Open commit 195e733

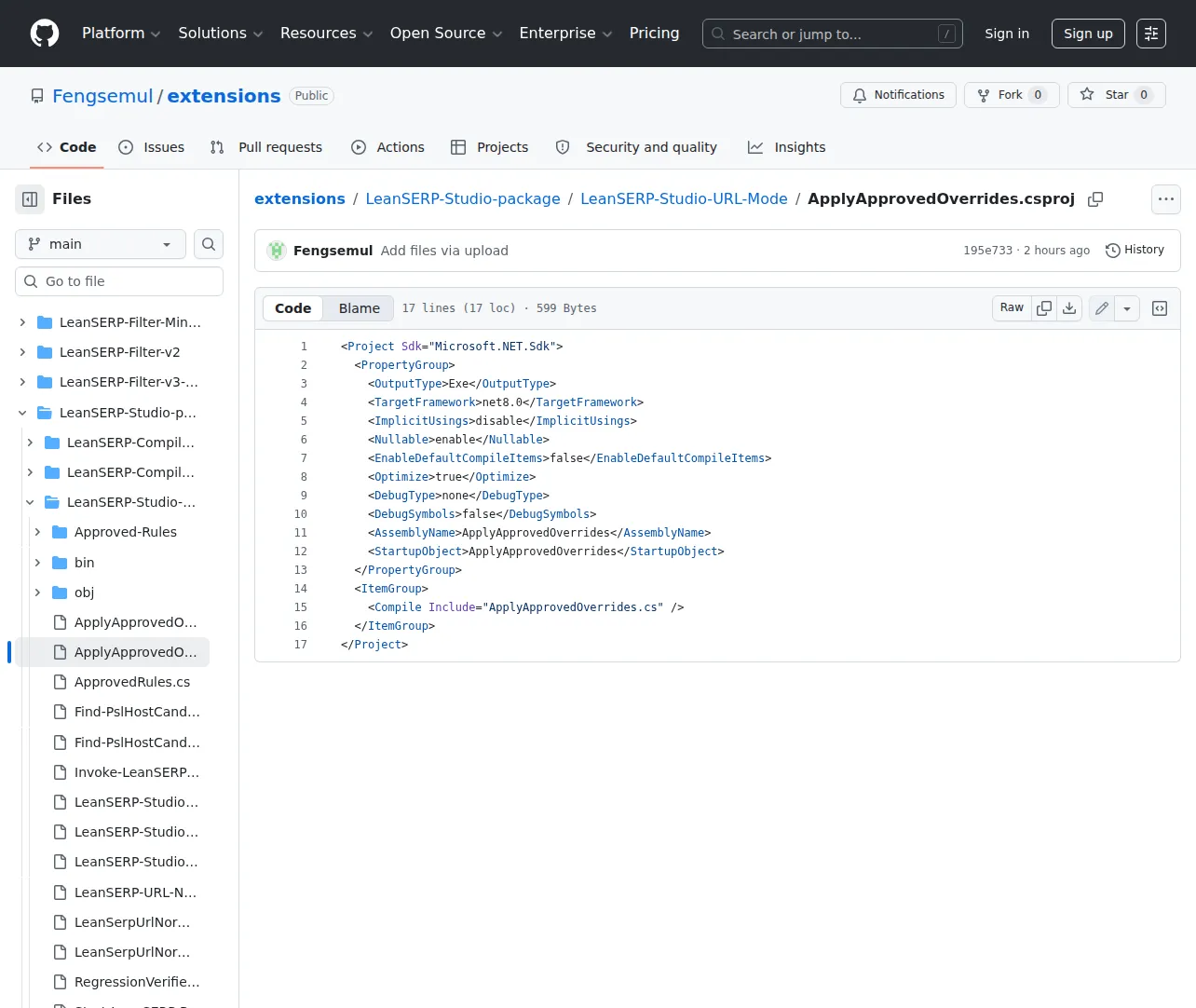(987, 251)
